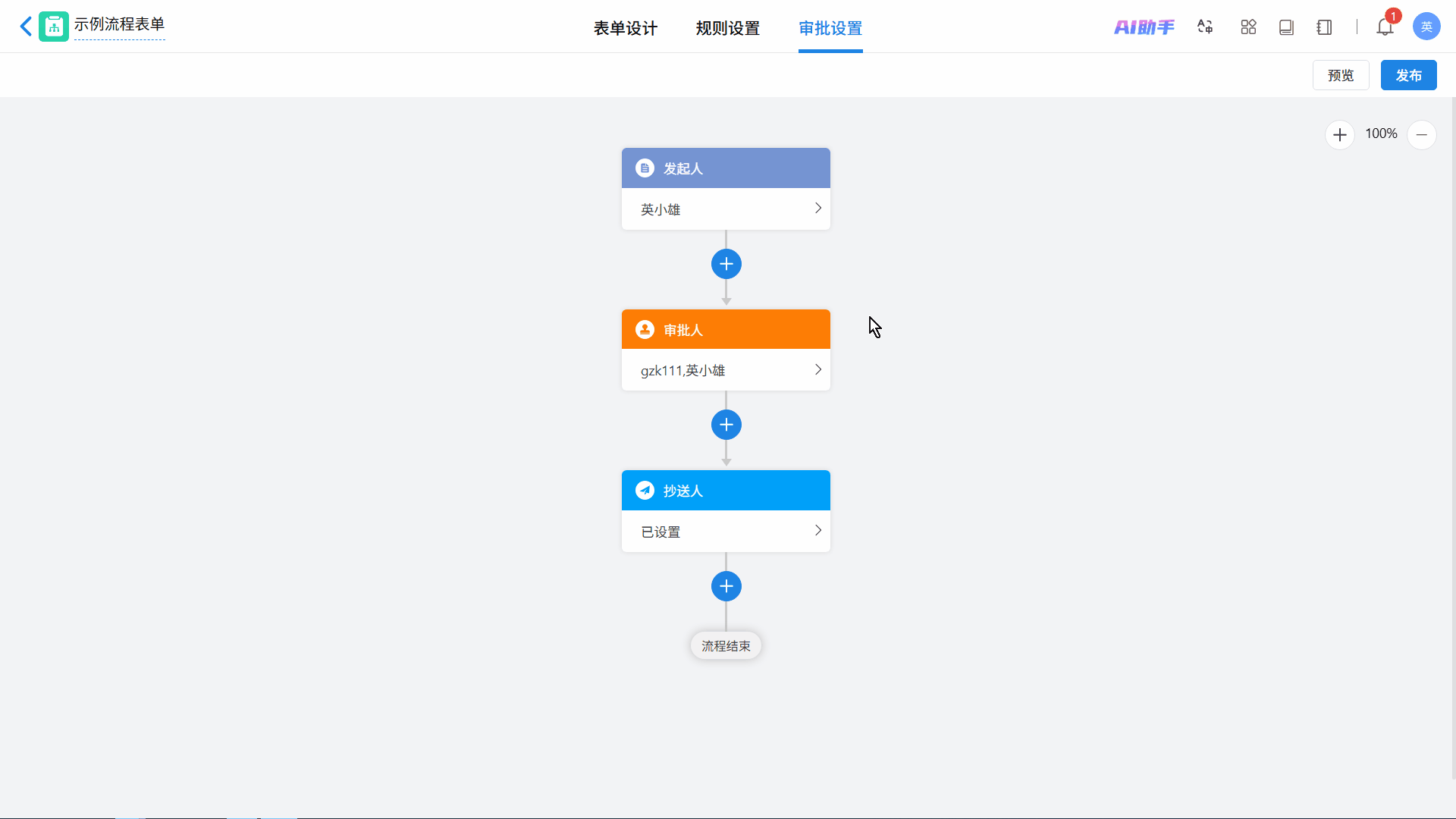Open the apps grid icon
The image size is (1456, 819).
pos(1248,27)
